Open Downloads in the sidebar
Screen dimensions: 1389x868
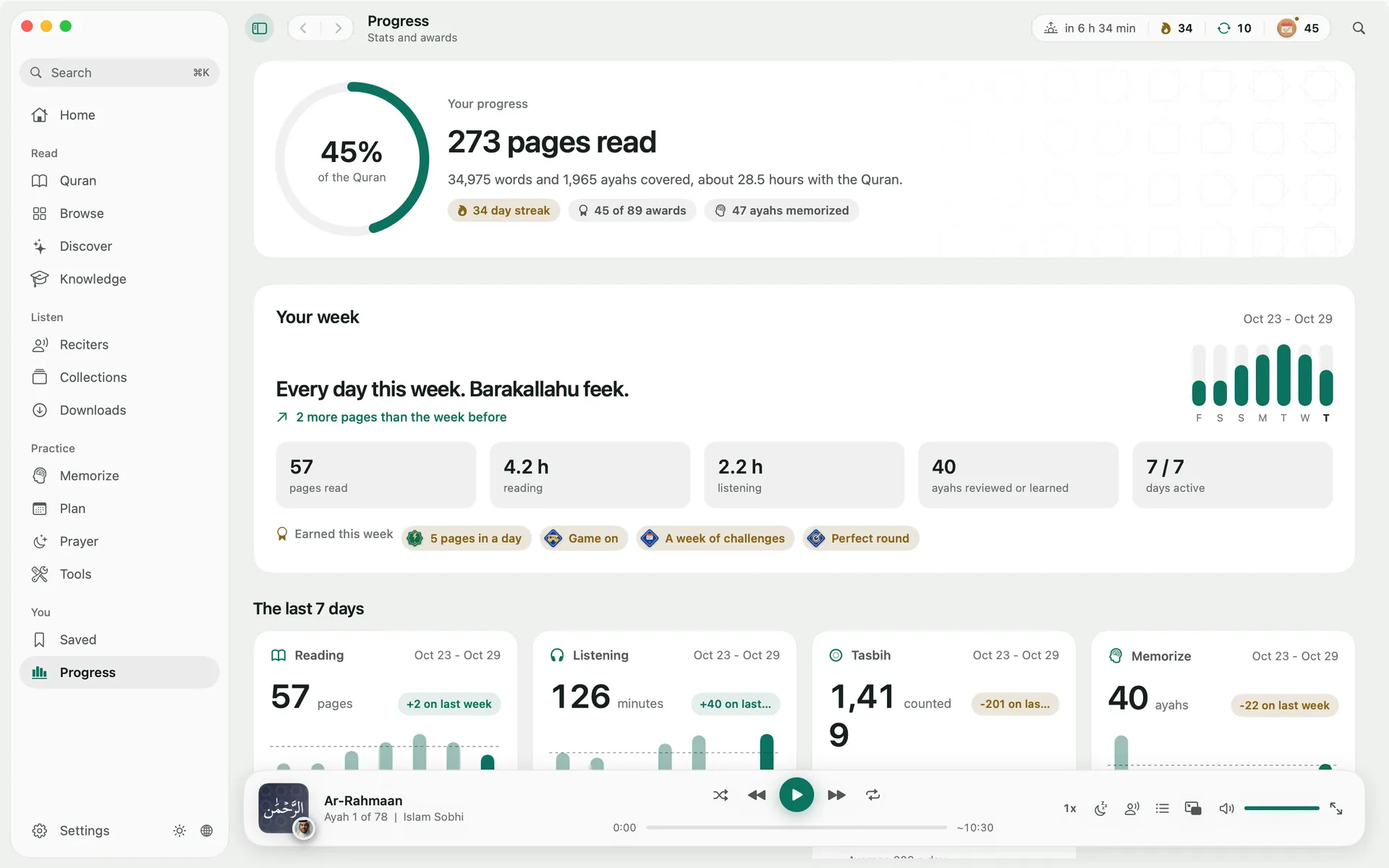tap(119, 410)
